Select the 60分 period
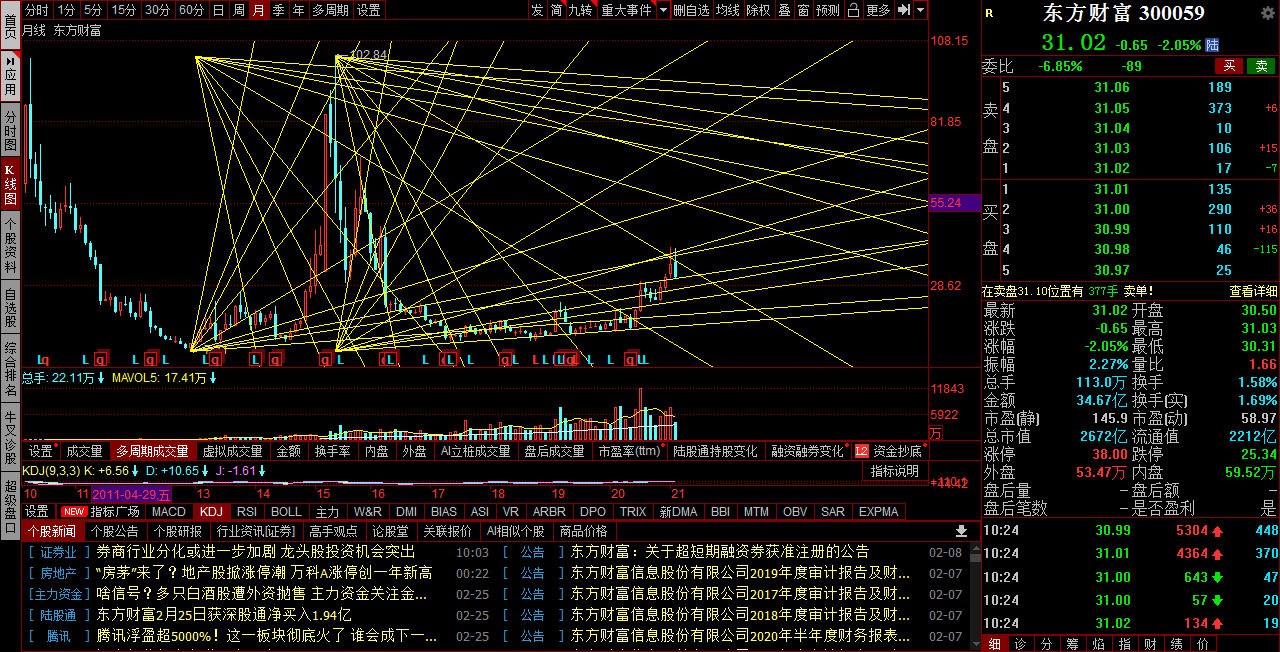 point(191,10)
